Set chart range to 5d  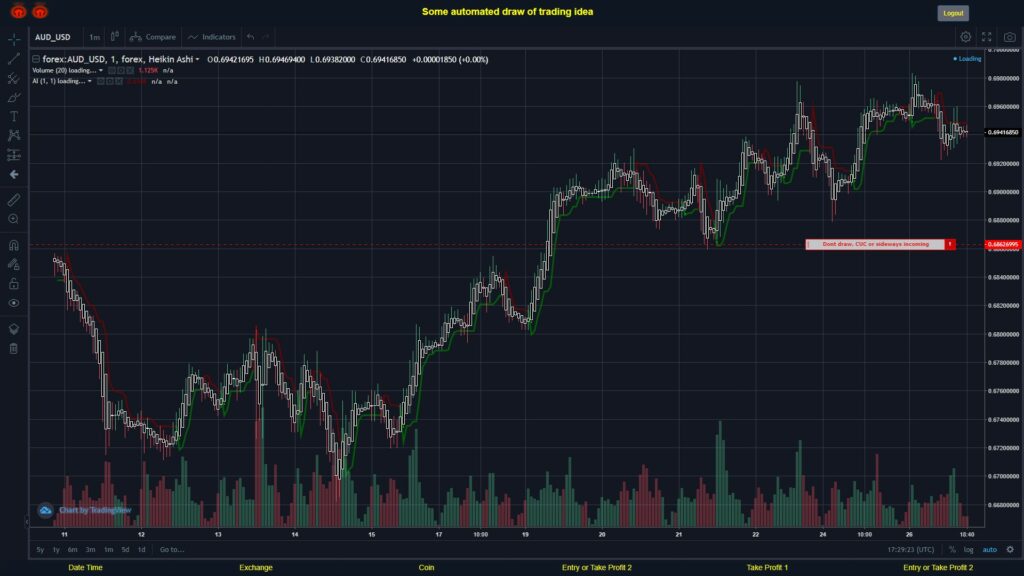coord(125,550)
